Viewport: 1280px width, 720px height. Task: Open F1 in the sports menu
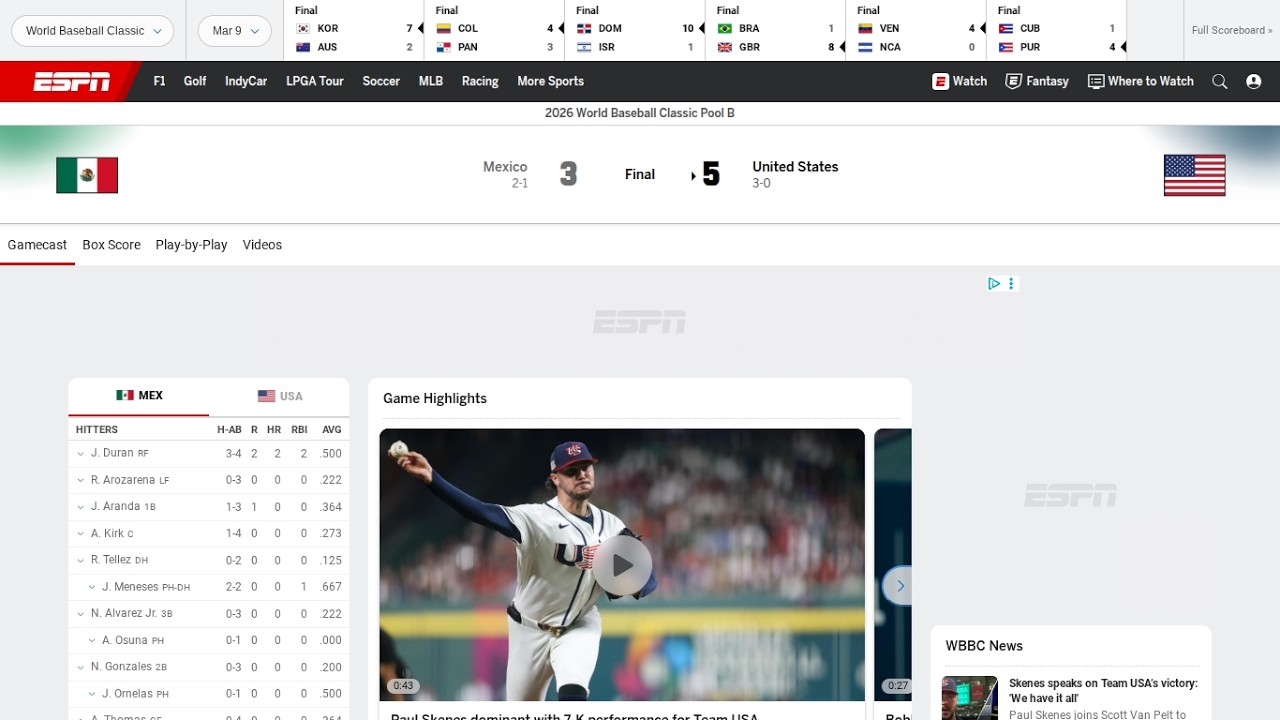[x=159, y=82]
